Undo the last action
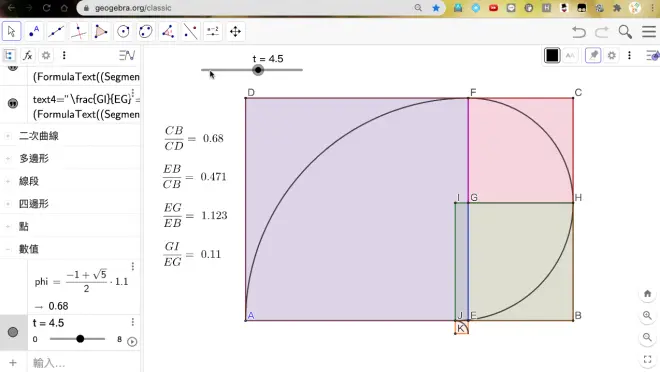660x372 pixels. (579, 32)
